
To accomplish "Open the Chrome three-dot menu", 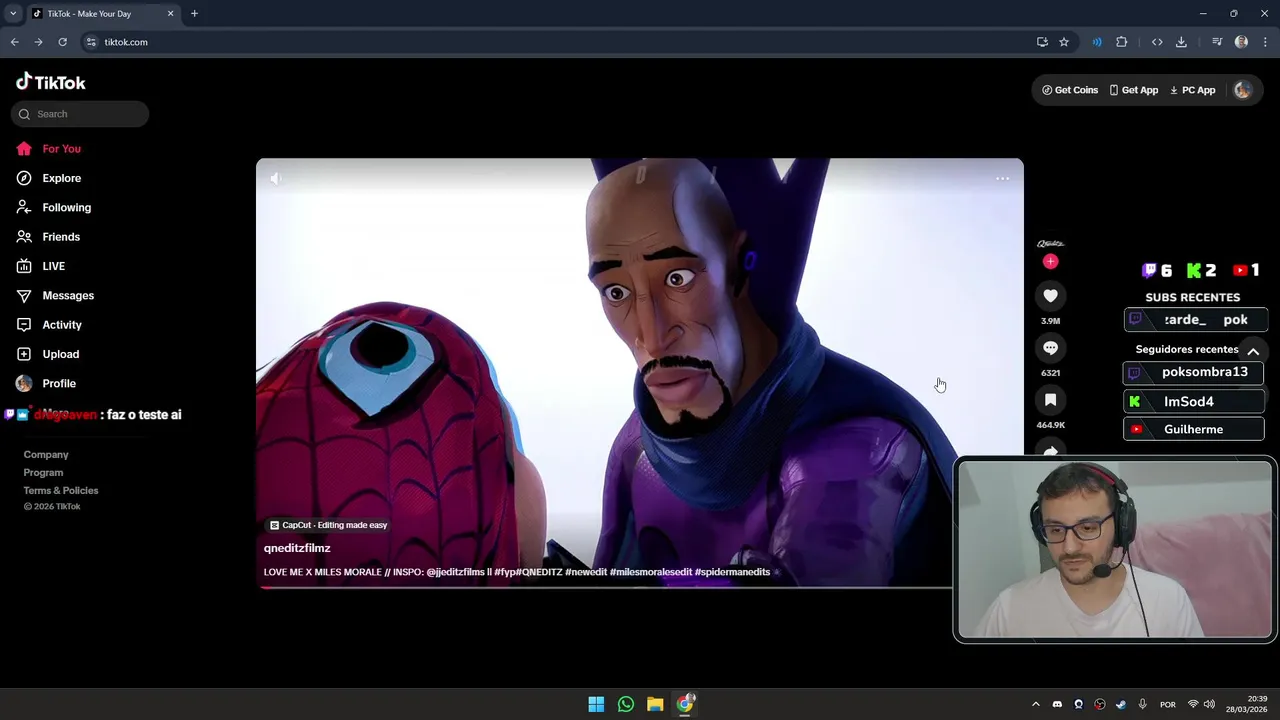I will [x=1265, y=42].
